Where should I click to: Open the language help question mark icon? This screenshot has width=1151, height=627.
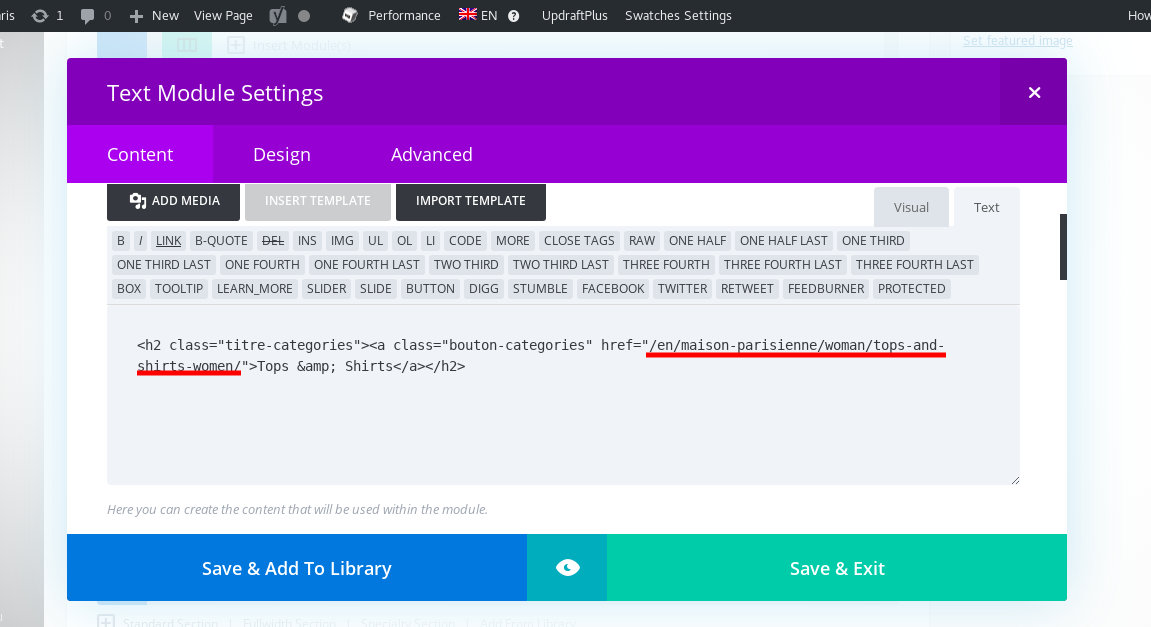pos(514,15)
